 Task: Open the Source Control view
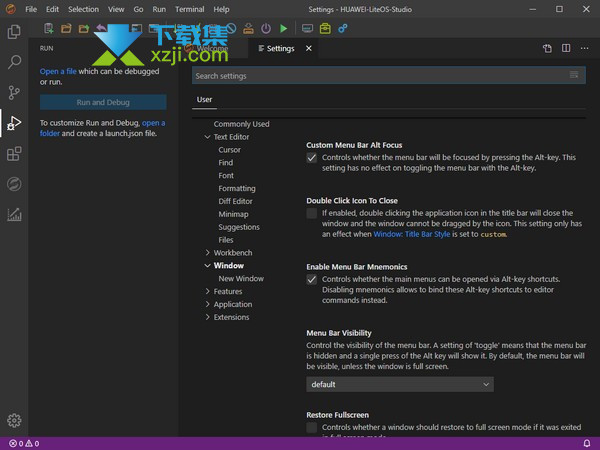coord(14,93)
